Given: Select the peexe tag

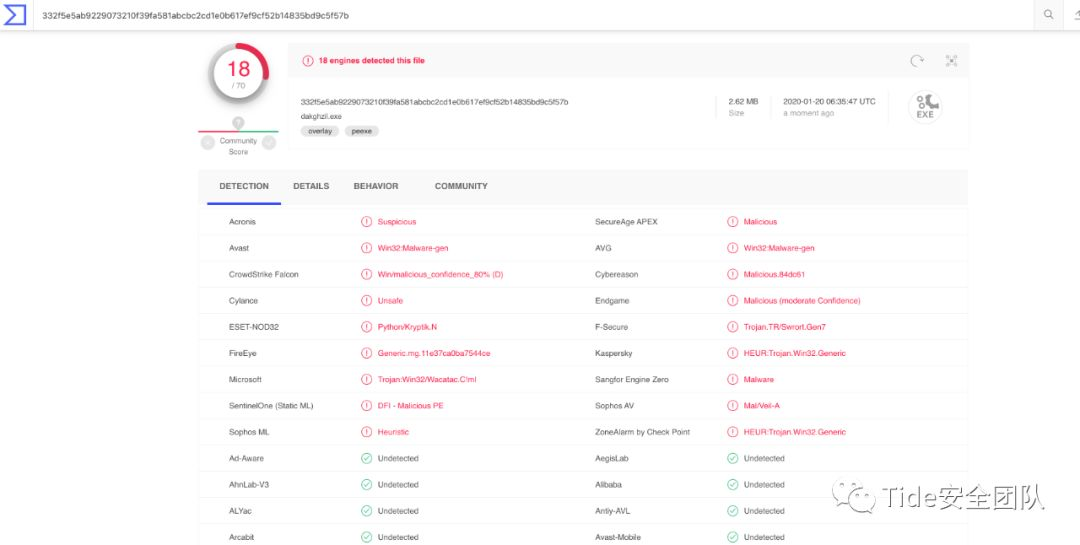Looking at the screenshot, I should (x=362, y=131).
